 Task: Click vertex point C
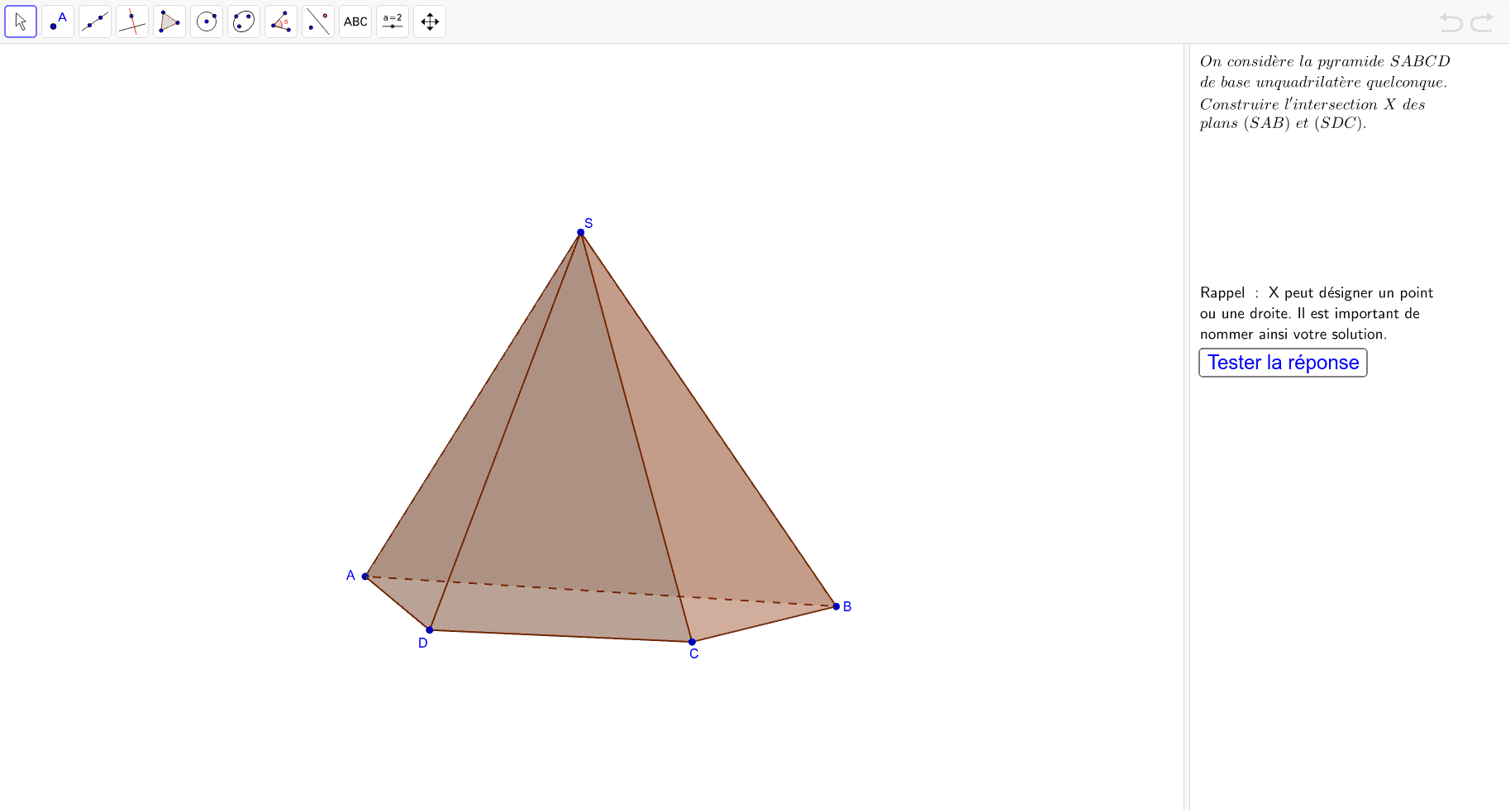pyautogui.click(x=693, y=642)
